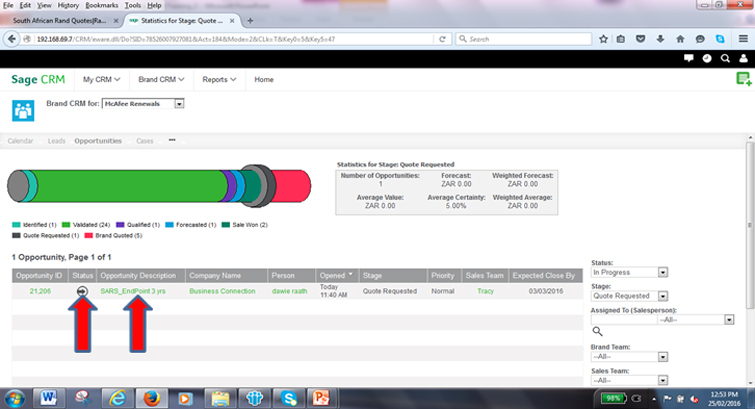Click the Windows Start button
The image size is (755, 409).
pos(15,399)
